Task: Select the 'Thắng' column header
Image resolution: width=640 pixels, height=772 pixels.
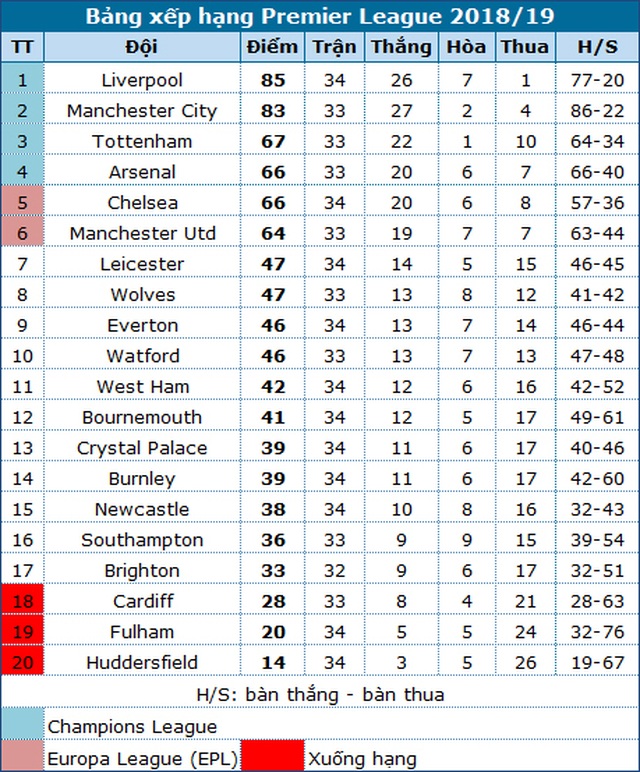Action: tap(402, 47)
